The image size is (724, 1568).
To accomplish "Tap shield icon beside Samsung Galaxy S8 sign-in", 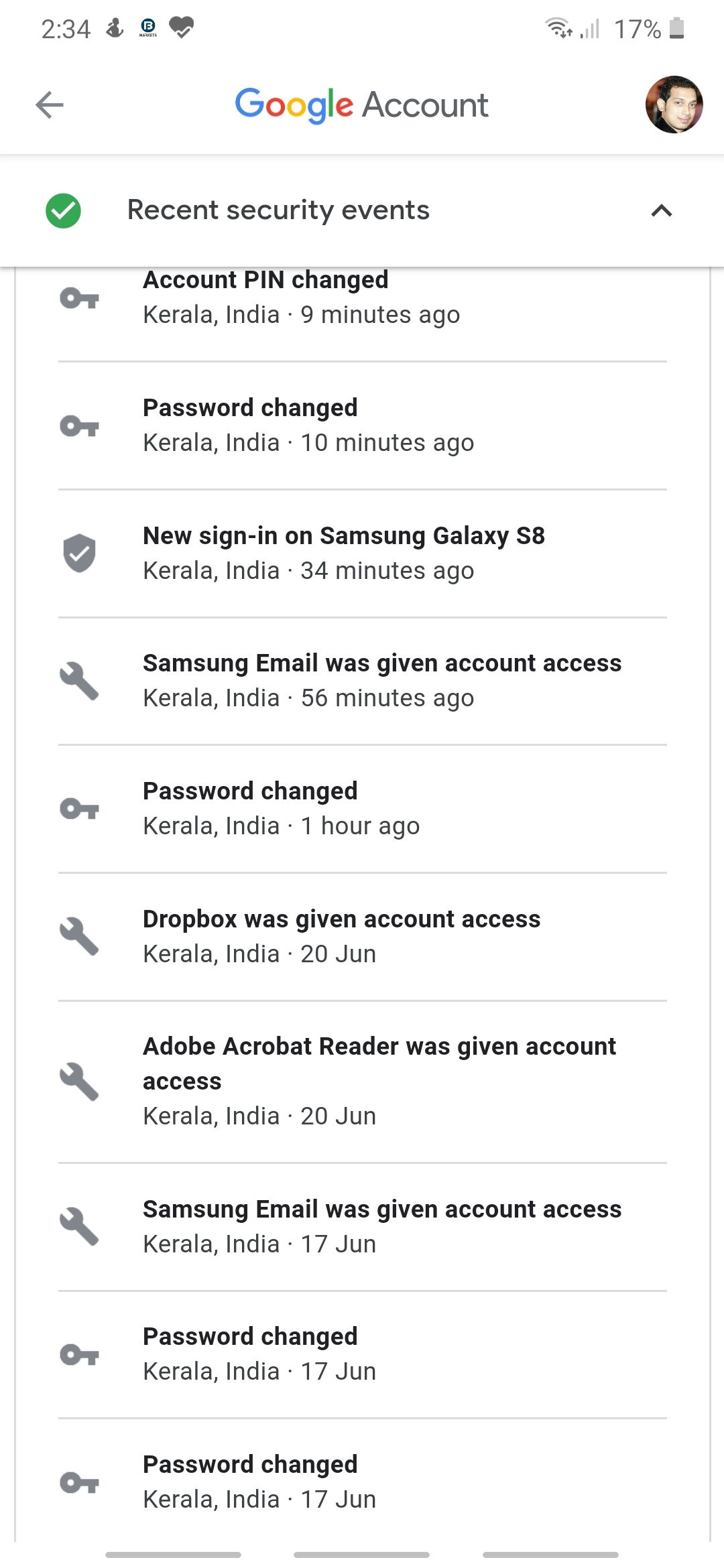I will tap(79, 553).
